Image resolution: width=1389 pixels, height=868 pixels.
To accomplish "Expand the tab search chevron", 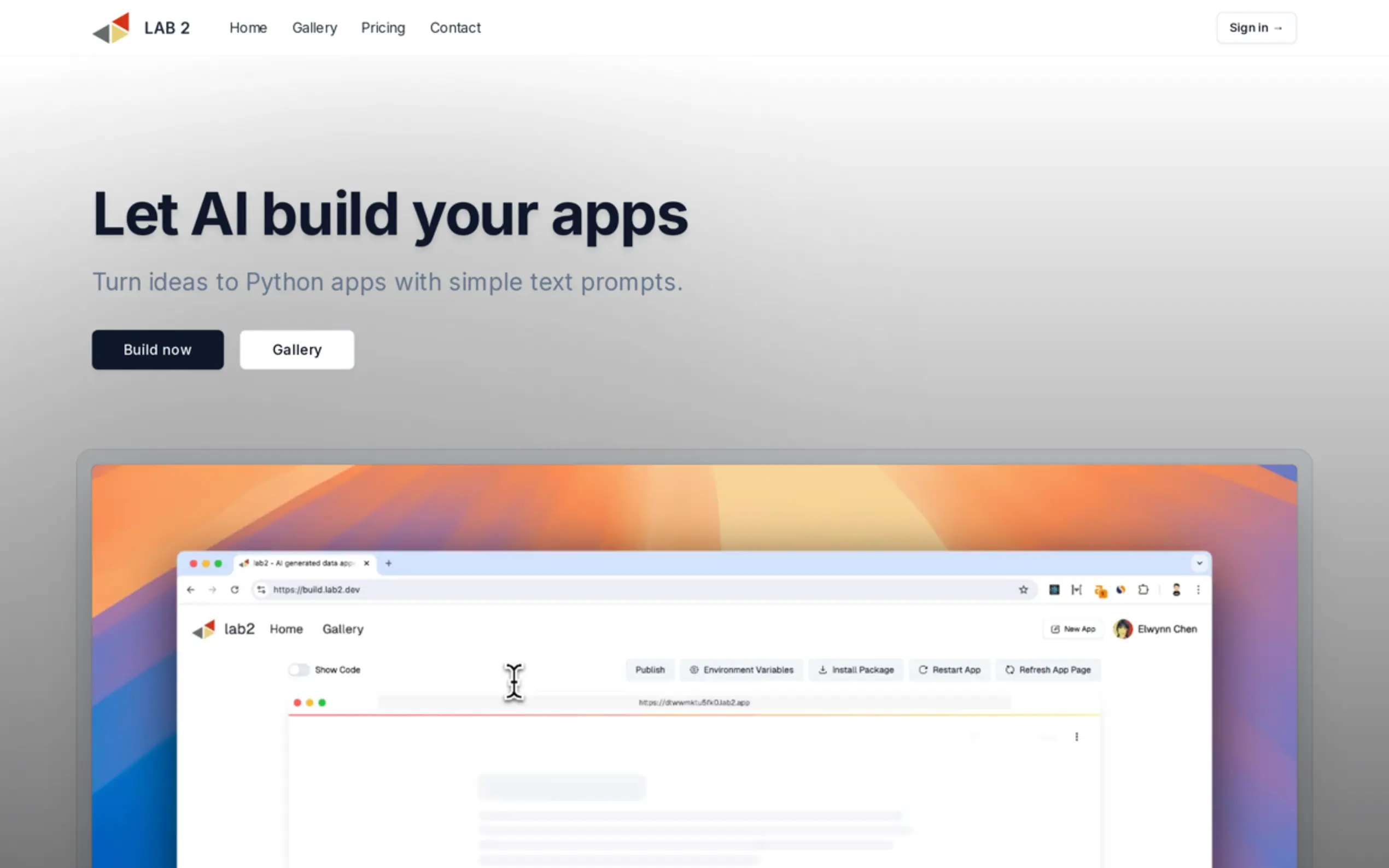I will point(1199,563).
